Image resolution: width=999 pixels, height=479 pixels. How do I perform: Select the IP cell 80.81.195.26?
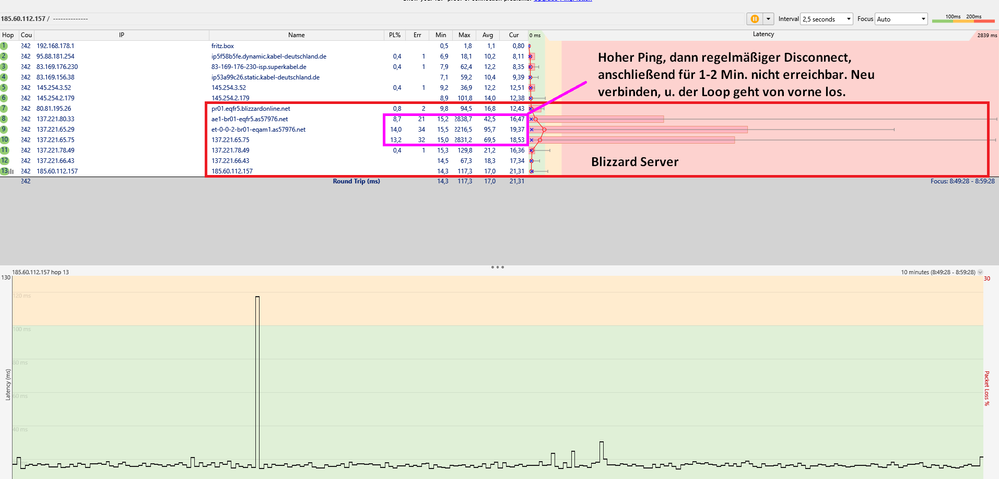(54, 108)
